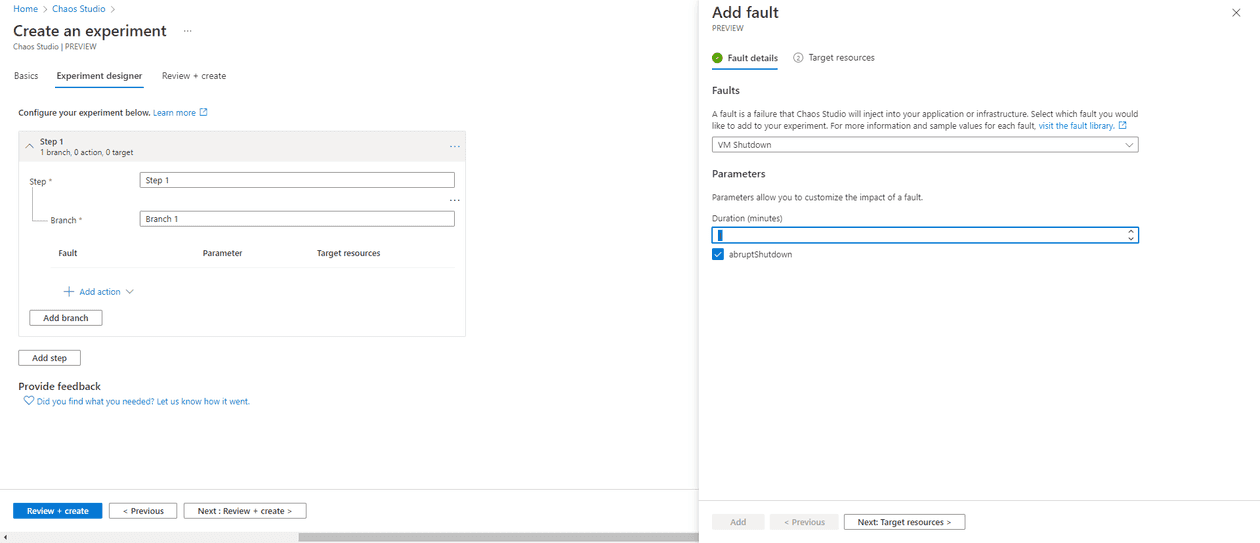
Task: Open the Branch 1 ellipsis options menu
Action: pos(455,201)
